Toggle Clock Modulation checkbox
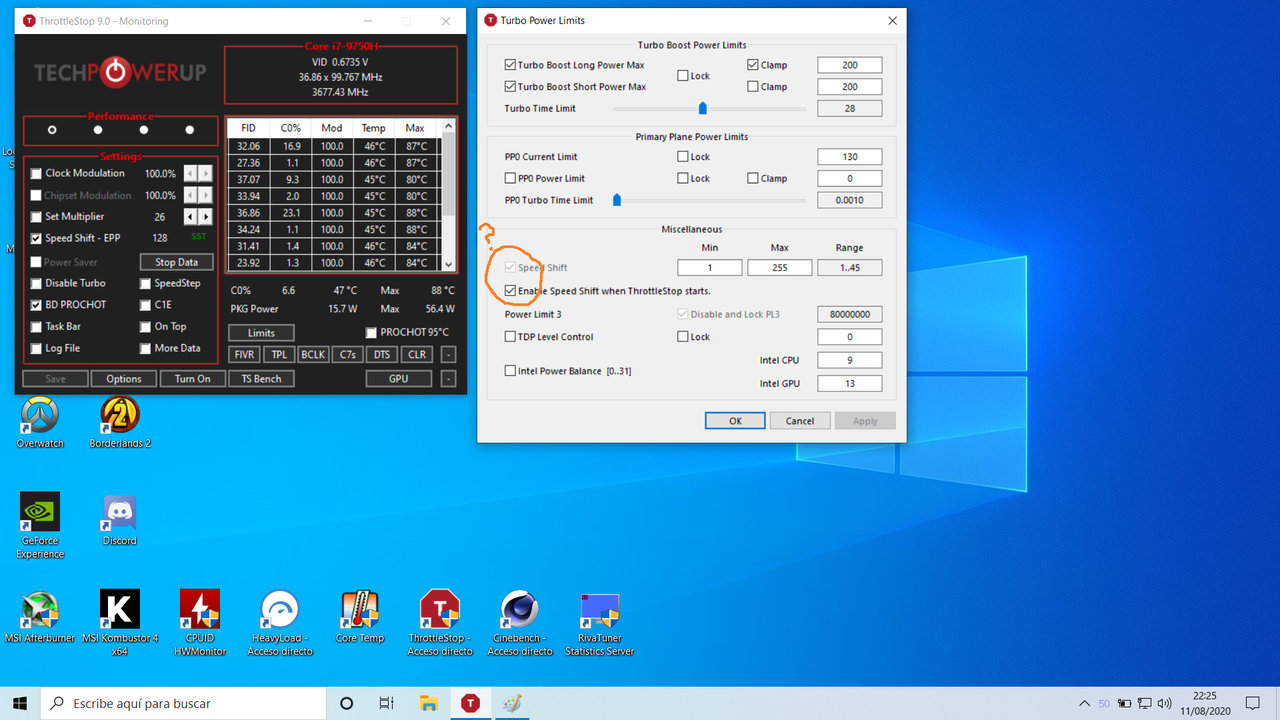 point(37,174)
